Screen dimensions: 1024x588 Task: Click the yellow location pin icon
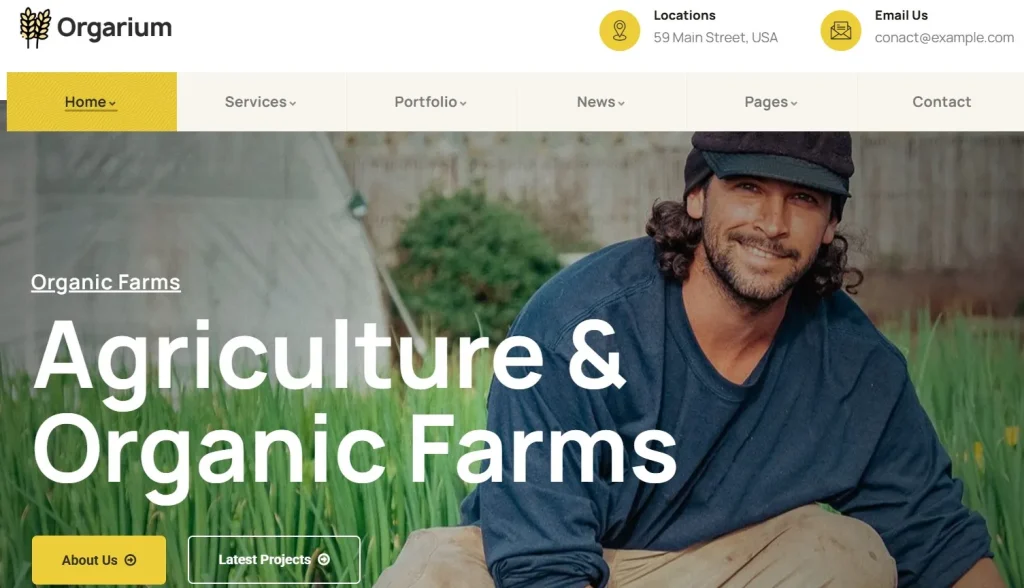[x=619, y=31]
